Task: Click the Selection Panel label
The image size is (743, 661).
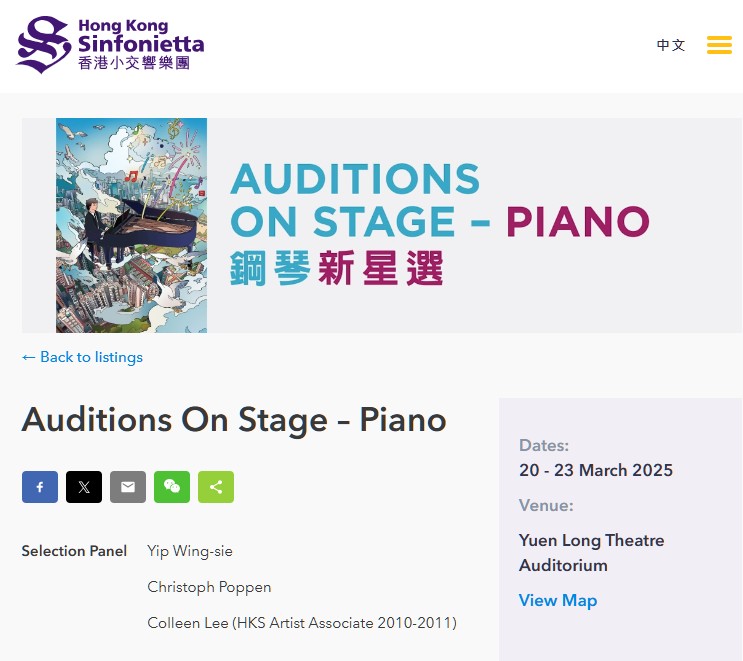Action: pos(74,551)
